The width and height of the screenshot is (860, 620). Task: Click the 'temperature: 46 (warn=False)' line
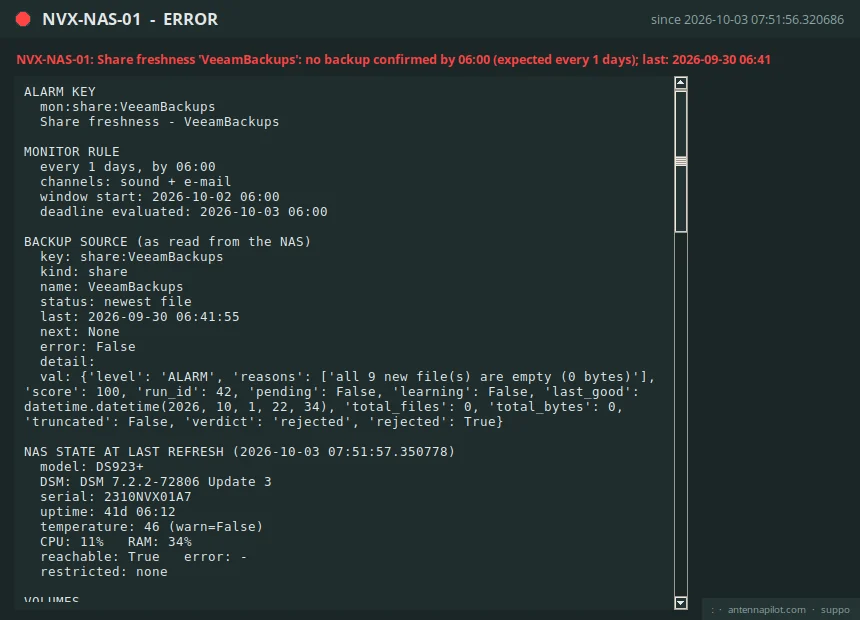pos(151,527)
